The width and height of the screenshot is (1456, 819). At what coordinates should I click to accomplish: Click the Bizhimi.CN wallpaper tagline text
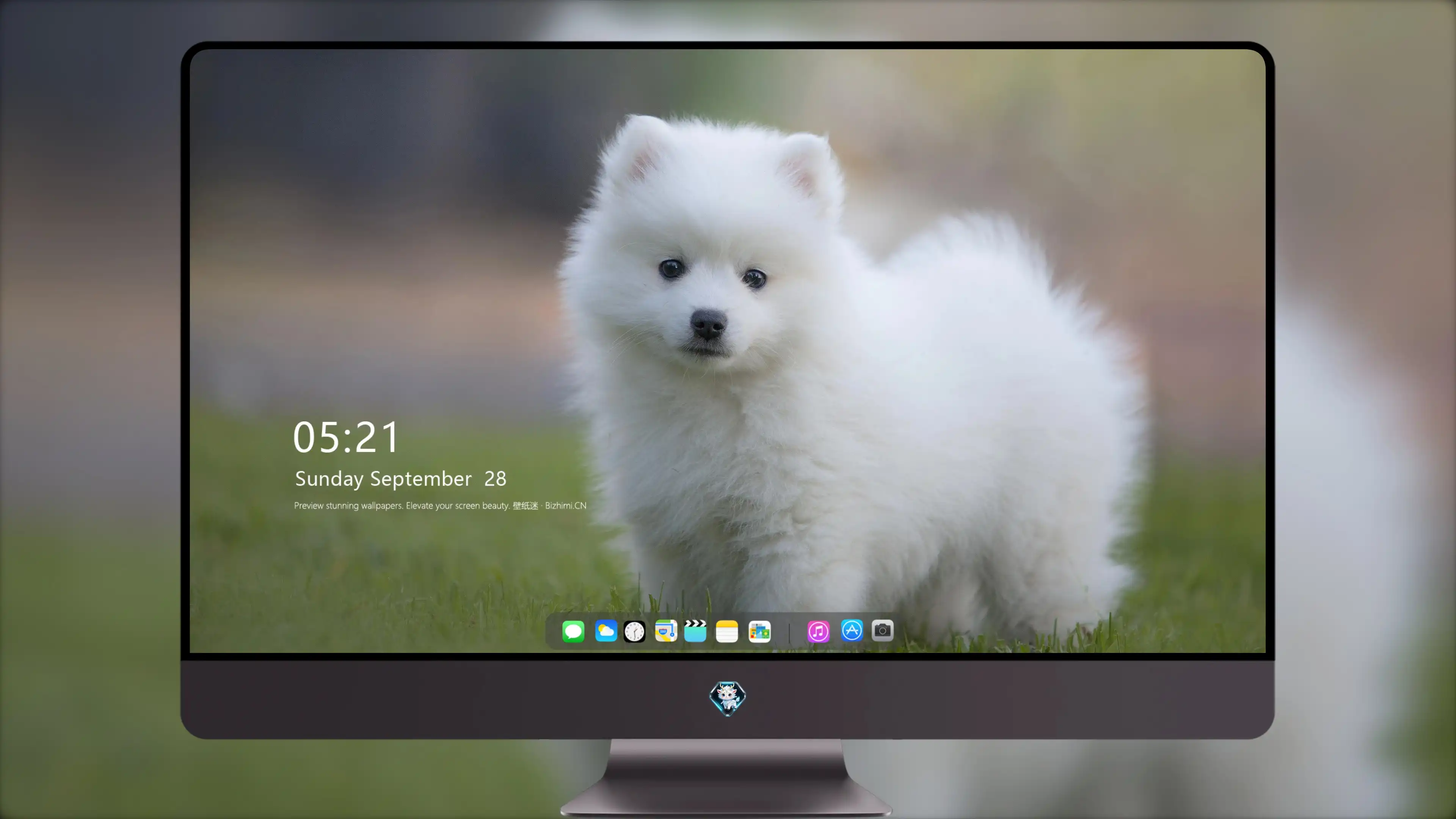coord(440,506)
